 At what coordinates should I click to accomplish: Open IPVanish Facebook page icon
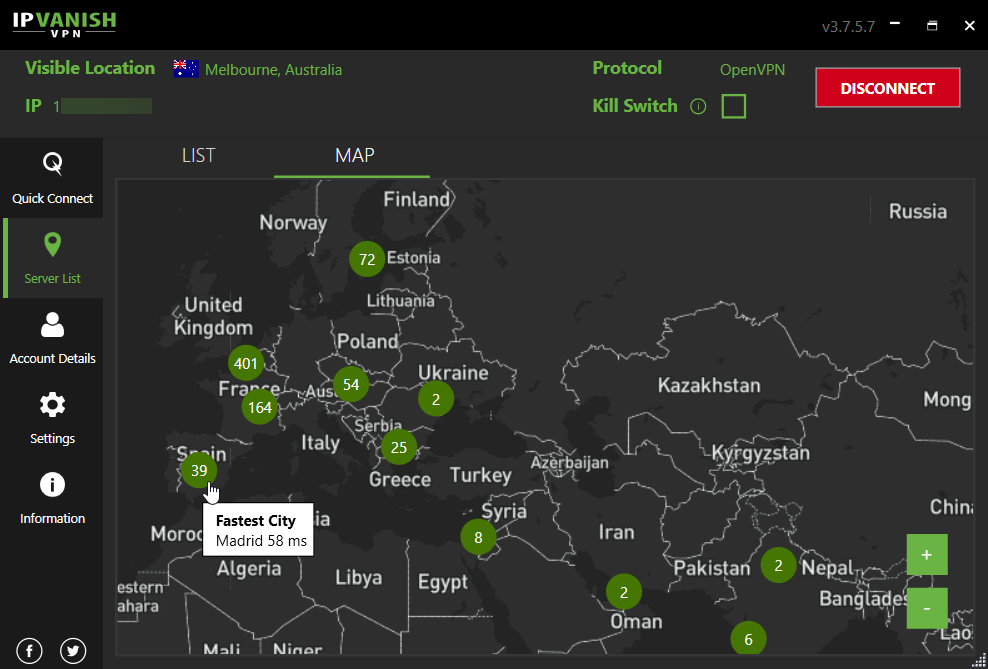pos(30,651)
